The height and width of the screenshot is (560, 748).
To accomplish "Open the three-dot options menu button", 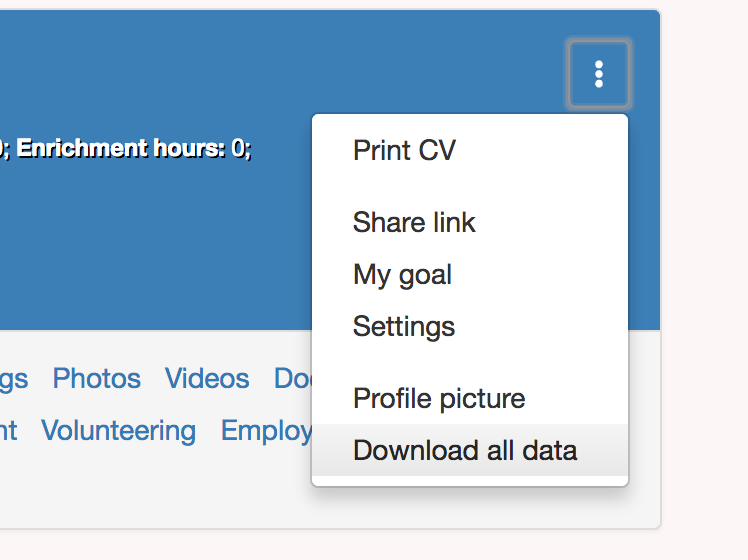I will [x=598, y=74].
